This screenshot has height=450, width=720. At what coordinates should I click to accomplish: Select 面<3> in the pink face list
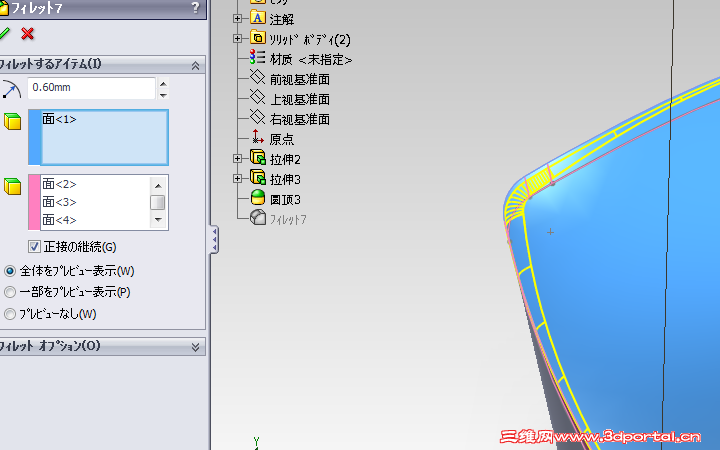coord(59,202)
